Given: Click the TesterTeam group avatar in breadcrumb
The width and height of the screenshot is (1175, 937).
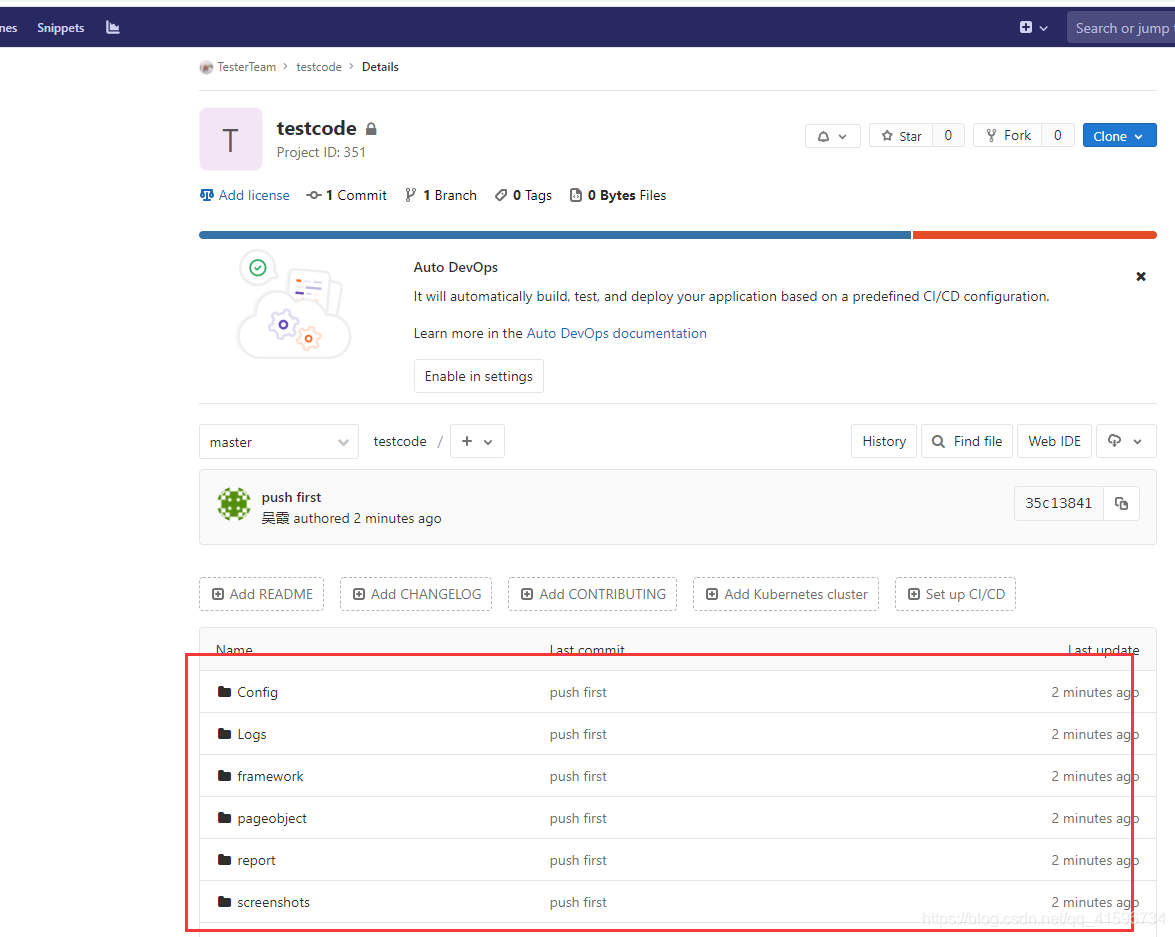Looking at the screenshot, I should tap(206, 67).
